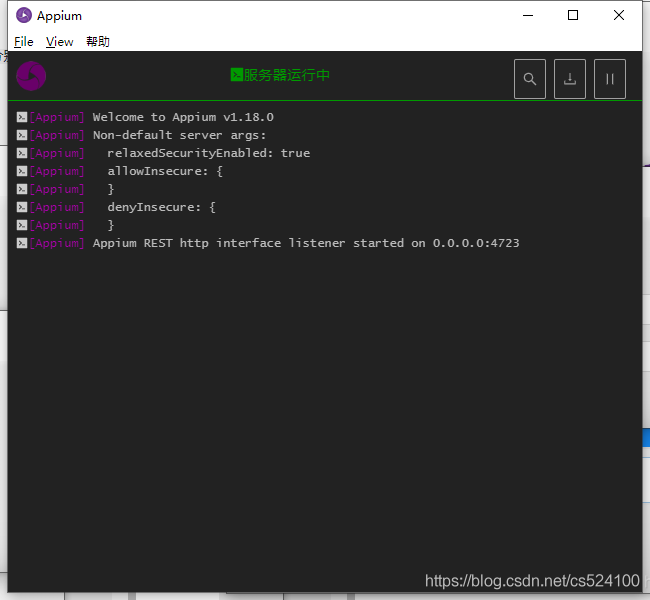Select the 'Non-default server args:' log line
This screenshot has height=600, width=650.
141,135
